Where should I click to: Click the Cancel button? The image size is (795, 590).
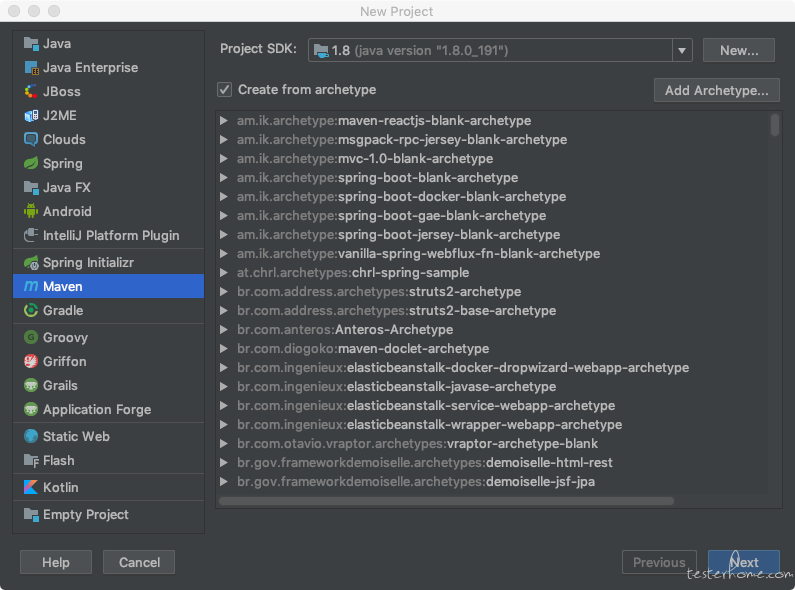pyautogui.click(x=139, y=562)
